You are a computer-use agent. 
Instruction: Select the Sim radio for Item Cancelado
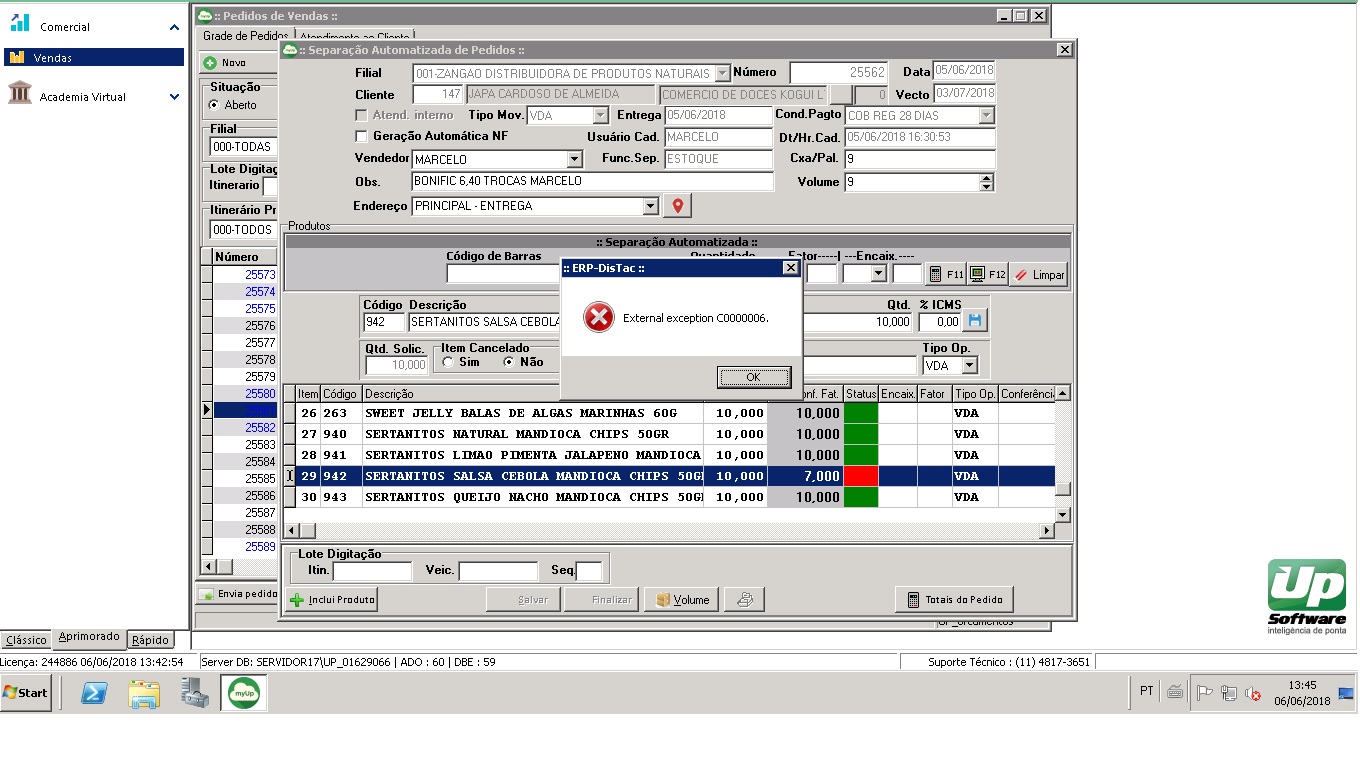pyautogui.click(x=448, y=362)
